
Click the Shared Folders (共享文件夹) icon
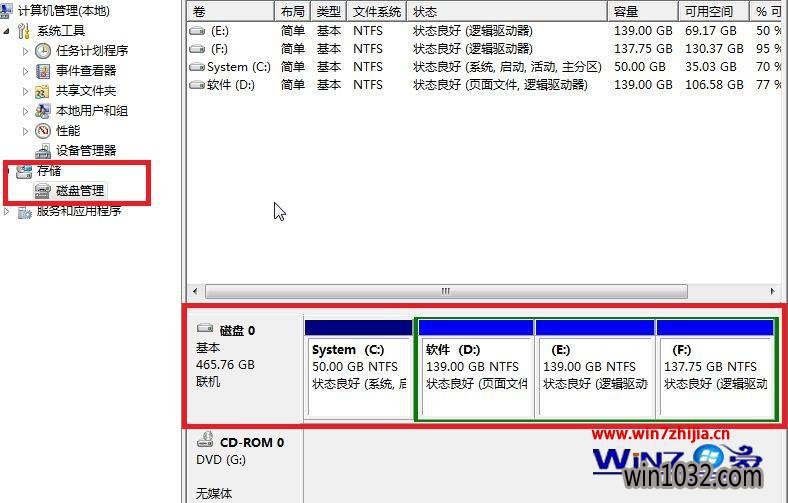43,90
